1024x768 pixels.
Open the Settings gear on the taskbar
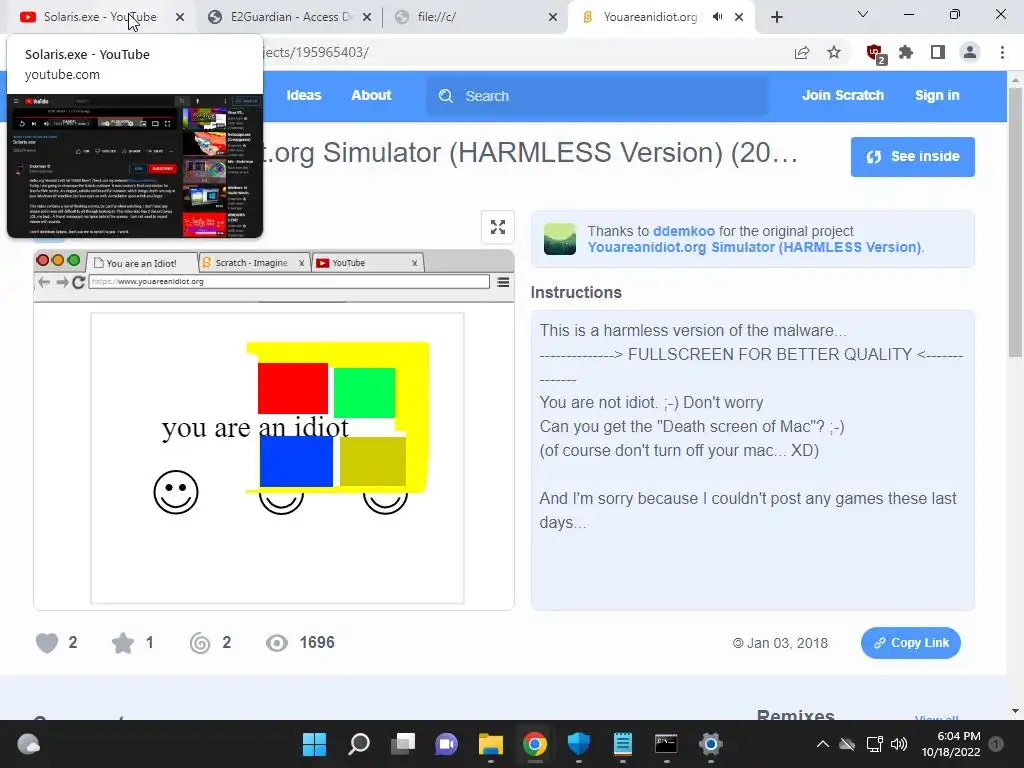[x=711, y=744]
